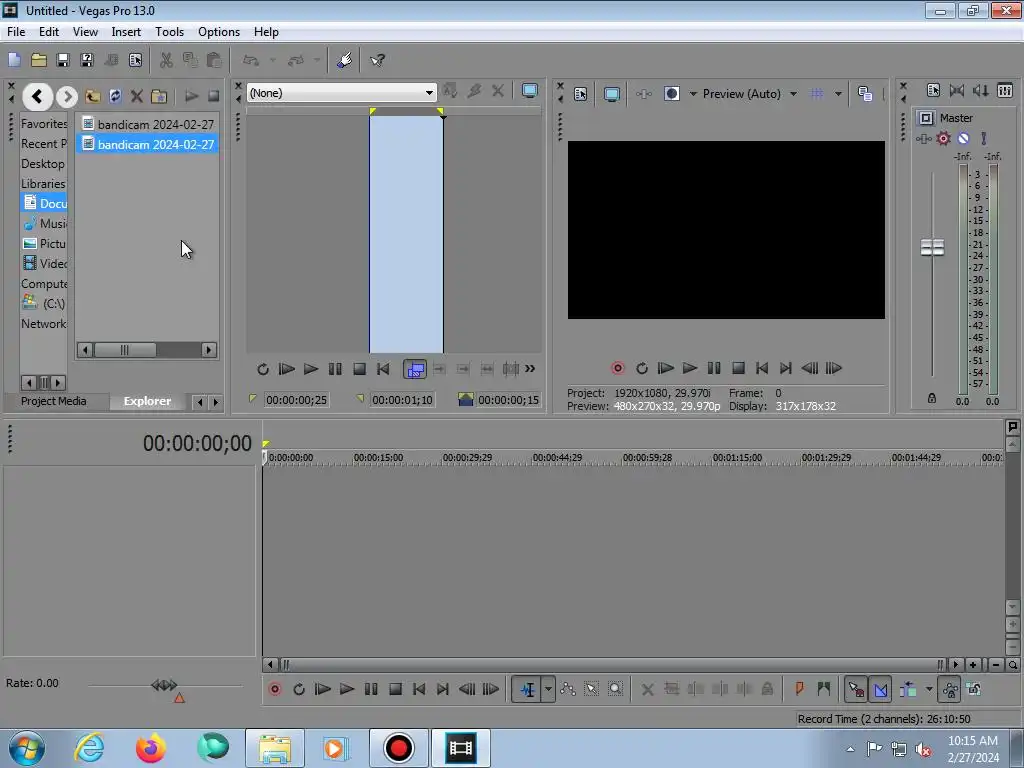Toggle Automatic Crossfades in the timeline toolbar
The width and height of the screenshot is (1024, 768).
point(880,689)
